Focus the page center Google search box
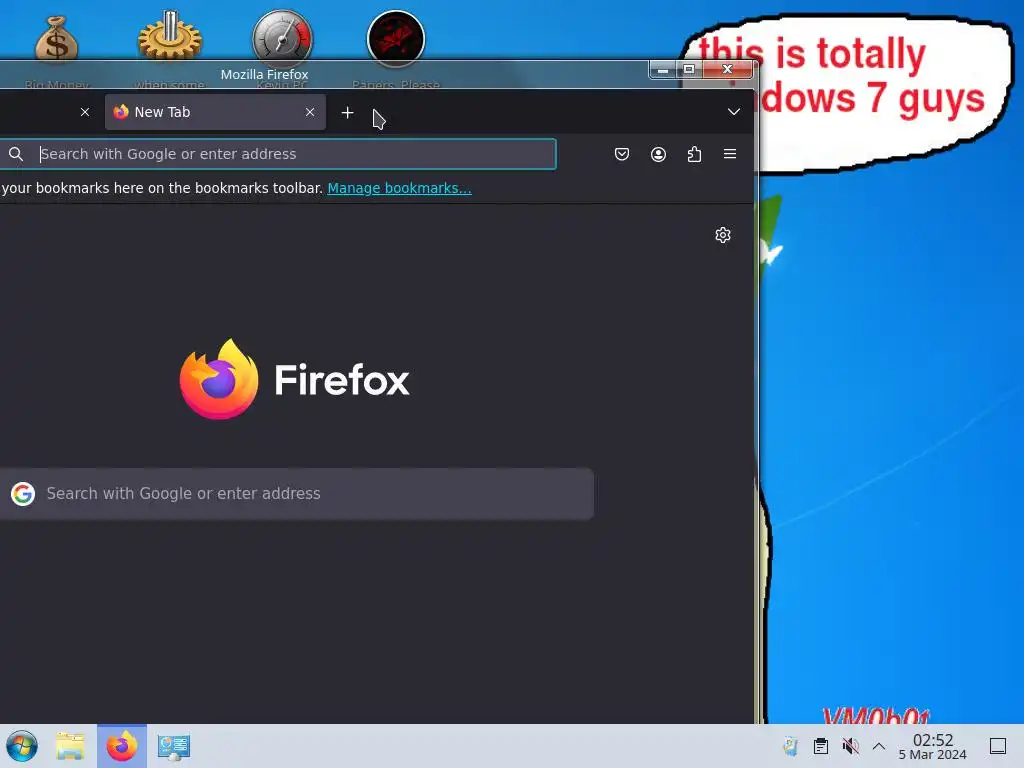 (296, 494)
